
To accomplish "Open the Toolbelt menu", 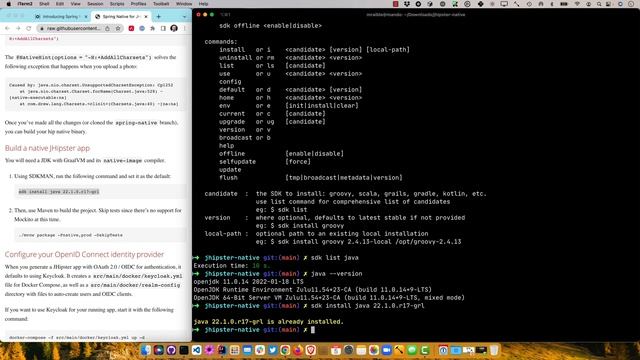I will (161, 4).
